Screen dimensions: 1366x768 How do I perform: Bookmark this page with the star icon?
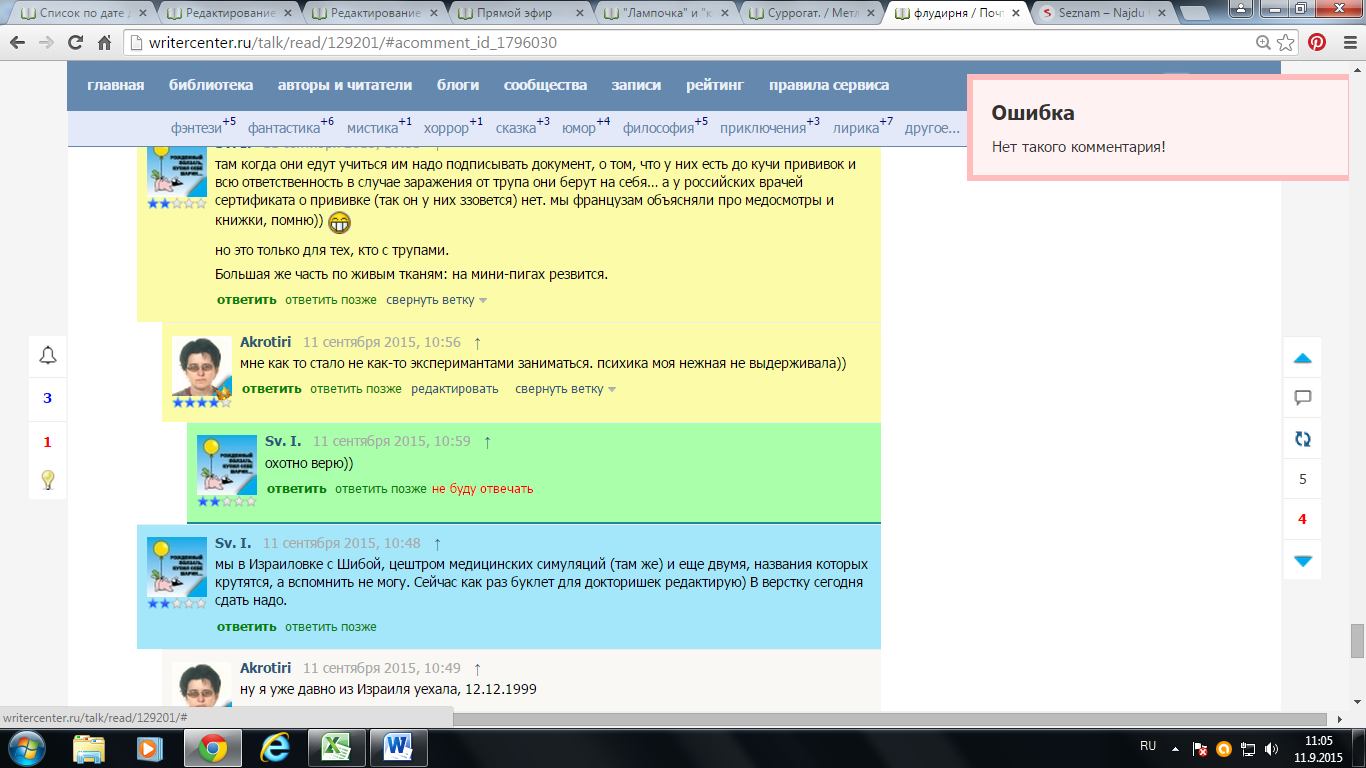tap(1288, 43)
